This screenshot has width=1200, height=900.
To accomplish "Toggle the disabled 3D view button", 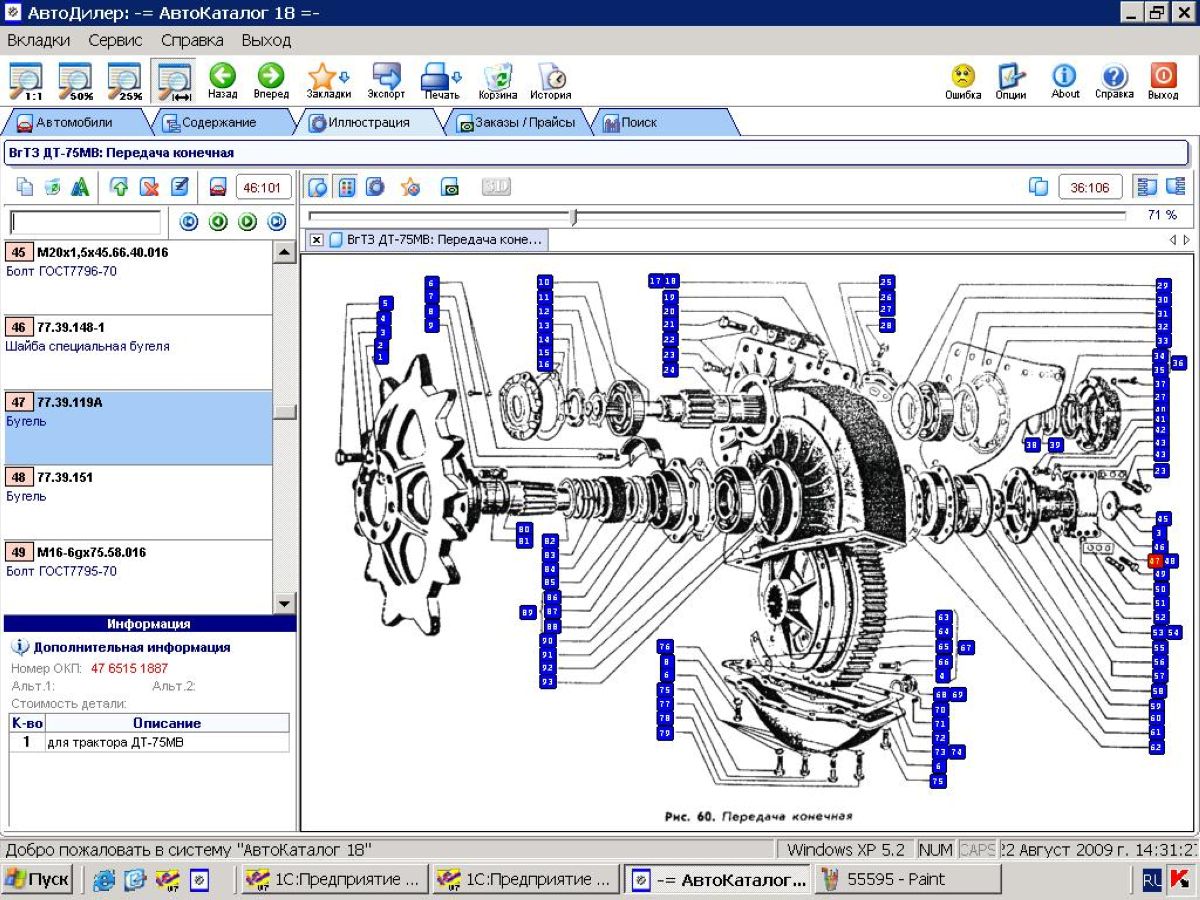I will coord(496,187).
